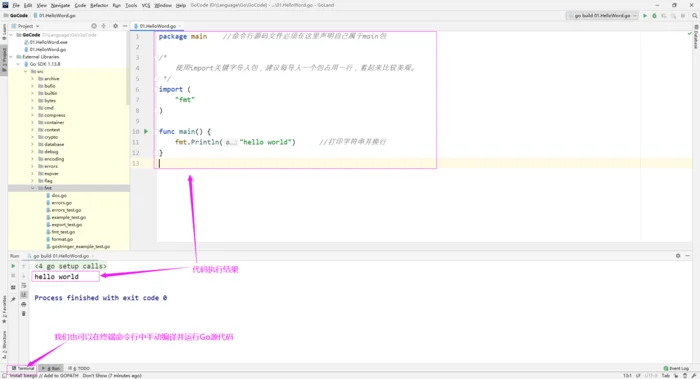Open the Project view selector dropdown
The height and width of the screenshot is (379, 700).
[26, 26]
